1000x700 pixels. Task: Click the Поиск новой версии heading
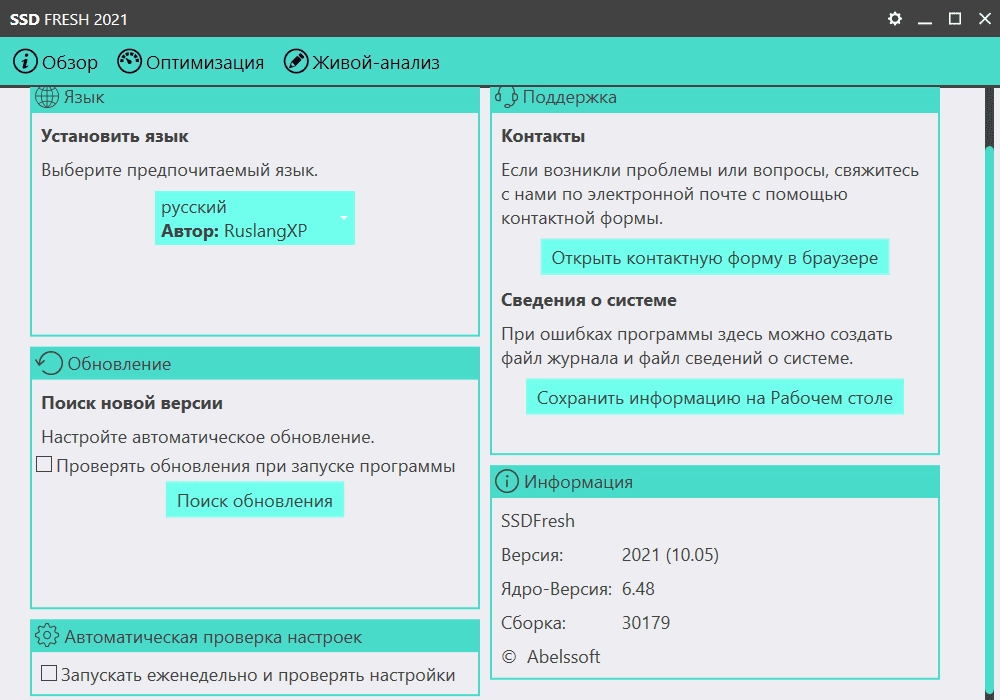click(x=132, y=403)
